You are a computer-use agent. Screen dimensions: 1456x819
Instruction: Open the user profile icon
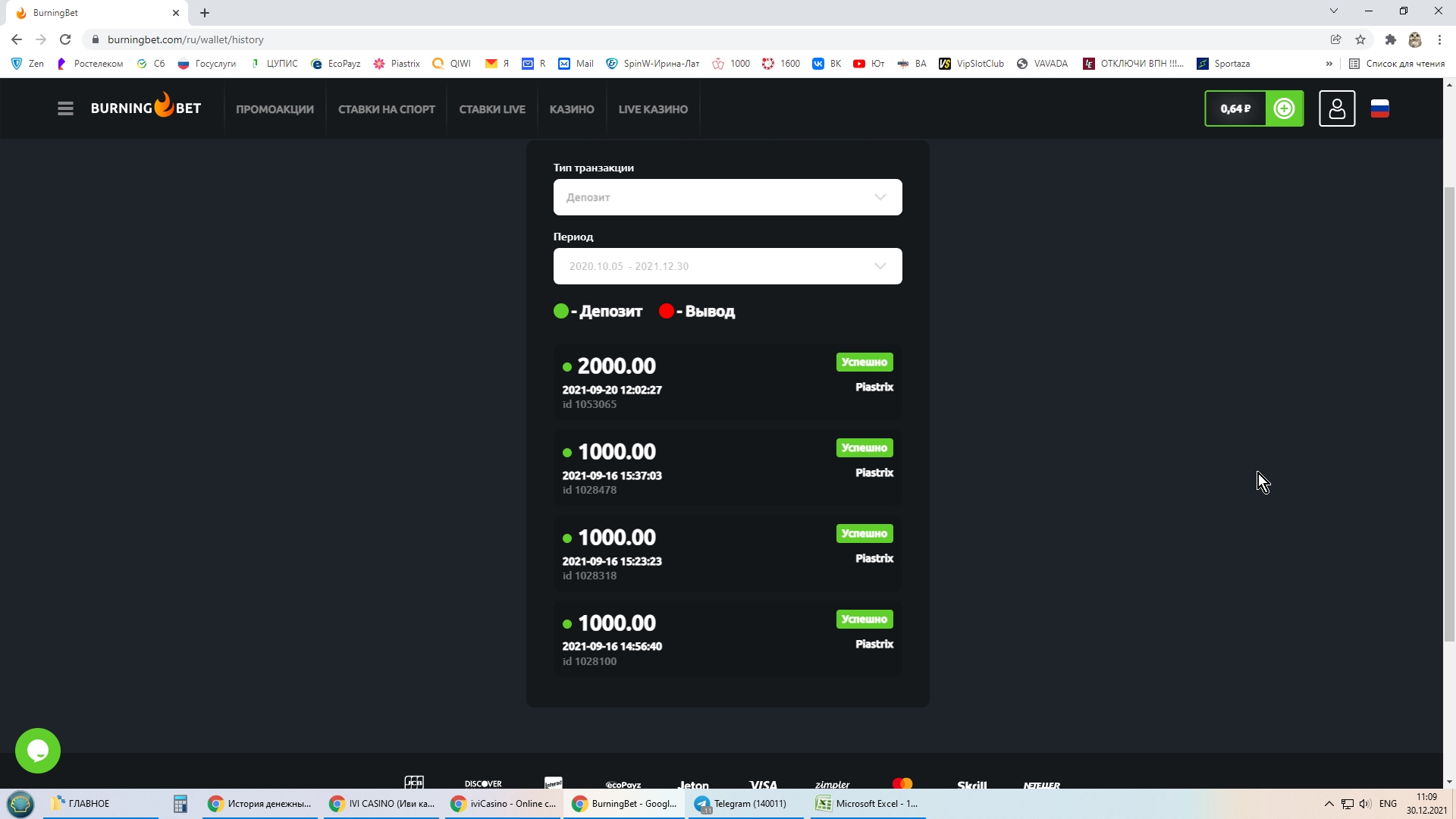coord(1337,108)
